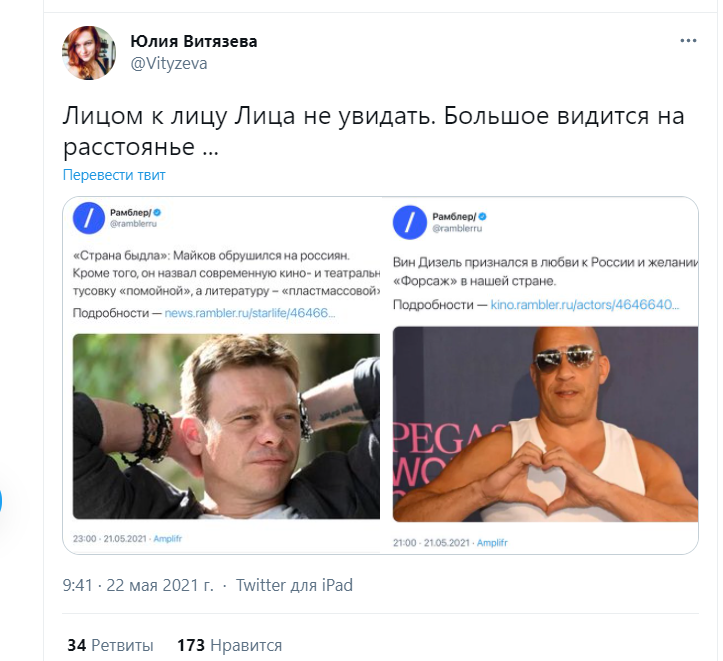Click the Рамблер logo in right embedded tweet

tap(410, 222)
